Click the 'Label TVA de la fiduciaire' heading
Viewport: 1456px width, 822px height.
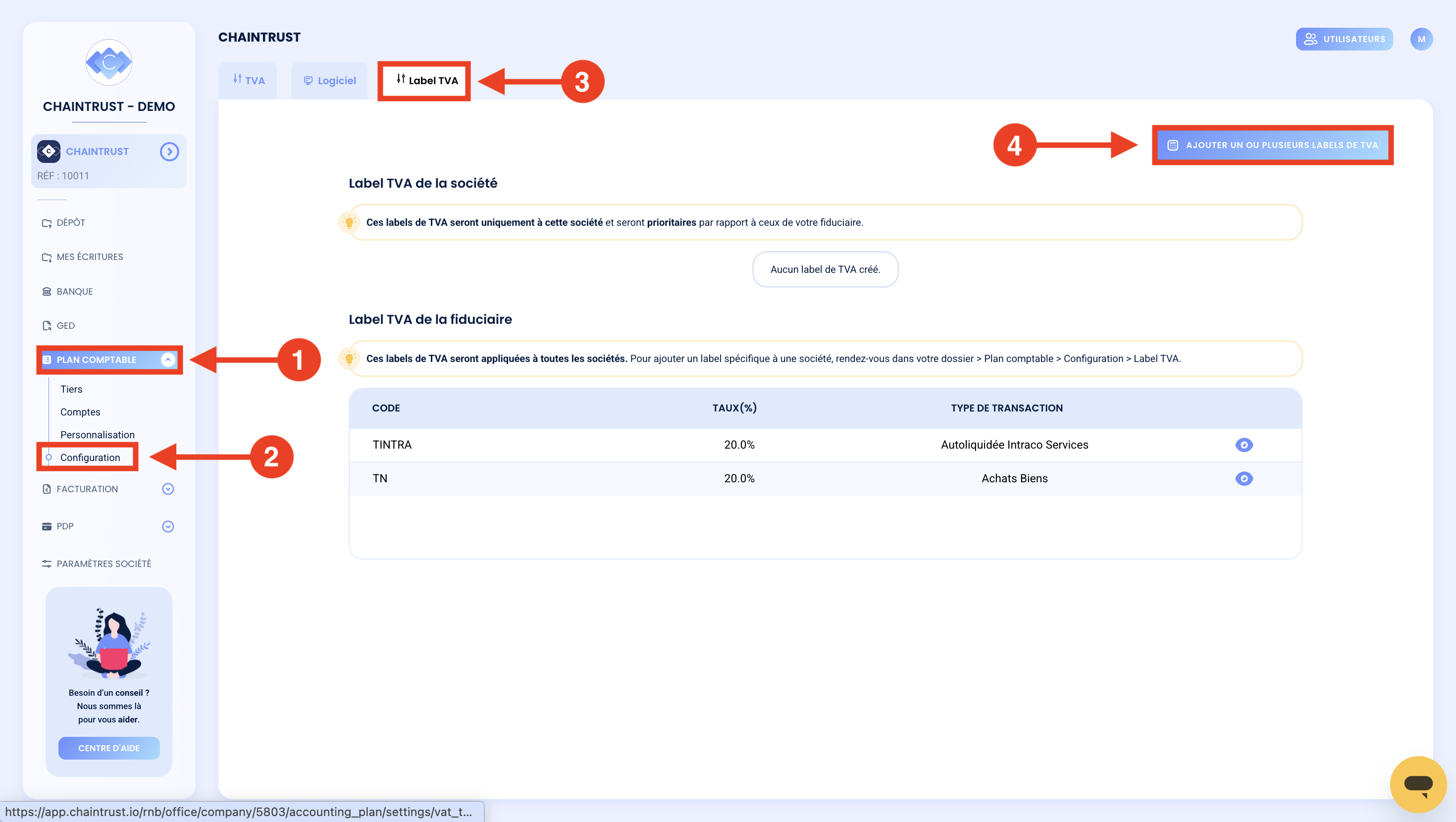point(430,319)
